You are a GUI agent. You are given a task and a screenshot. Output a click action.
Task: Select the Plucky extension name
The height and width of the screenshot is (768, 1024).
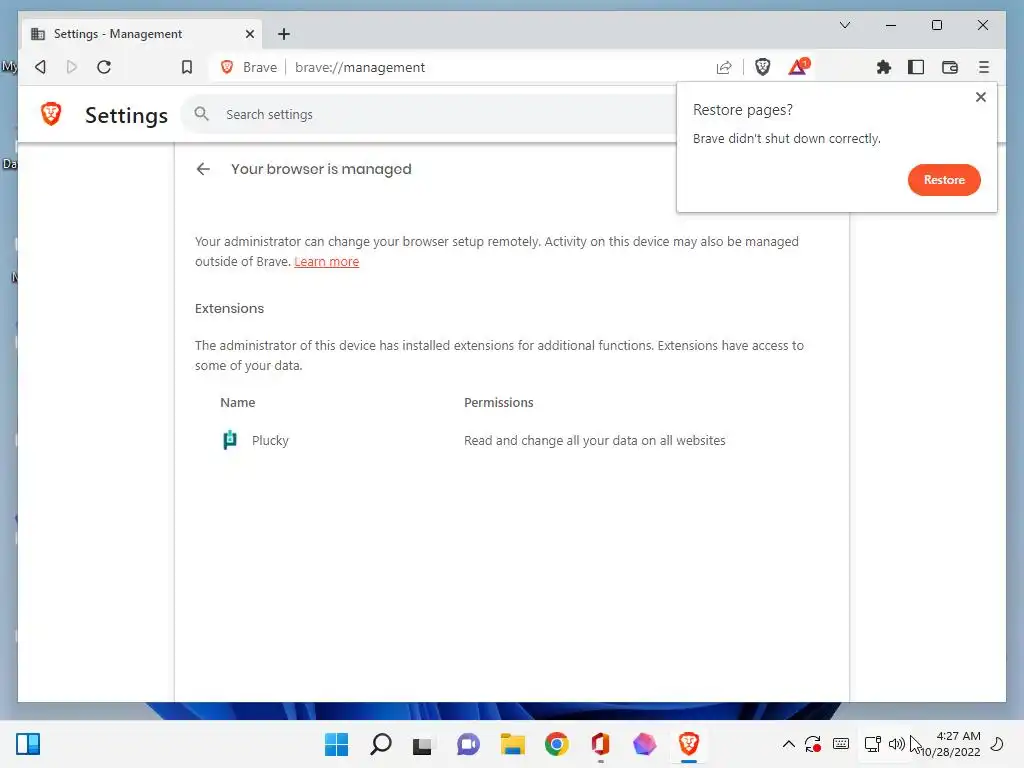(270, 441)
